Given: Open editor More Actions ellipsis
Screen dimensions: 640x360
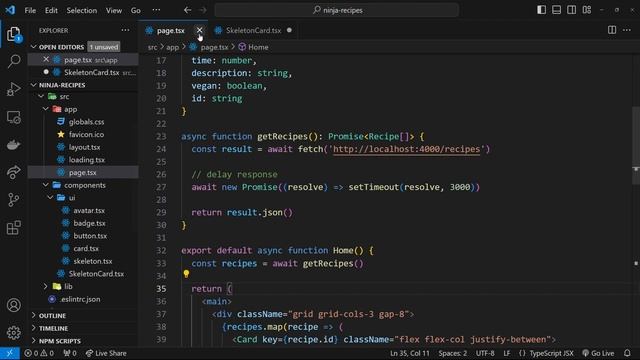Looking at the screenshot, I should [x=627, y=30].
